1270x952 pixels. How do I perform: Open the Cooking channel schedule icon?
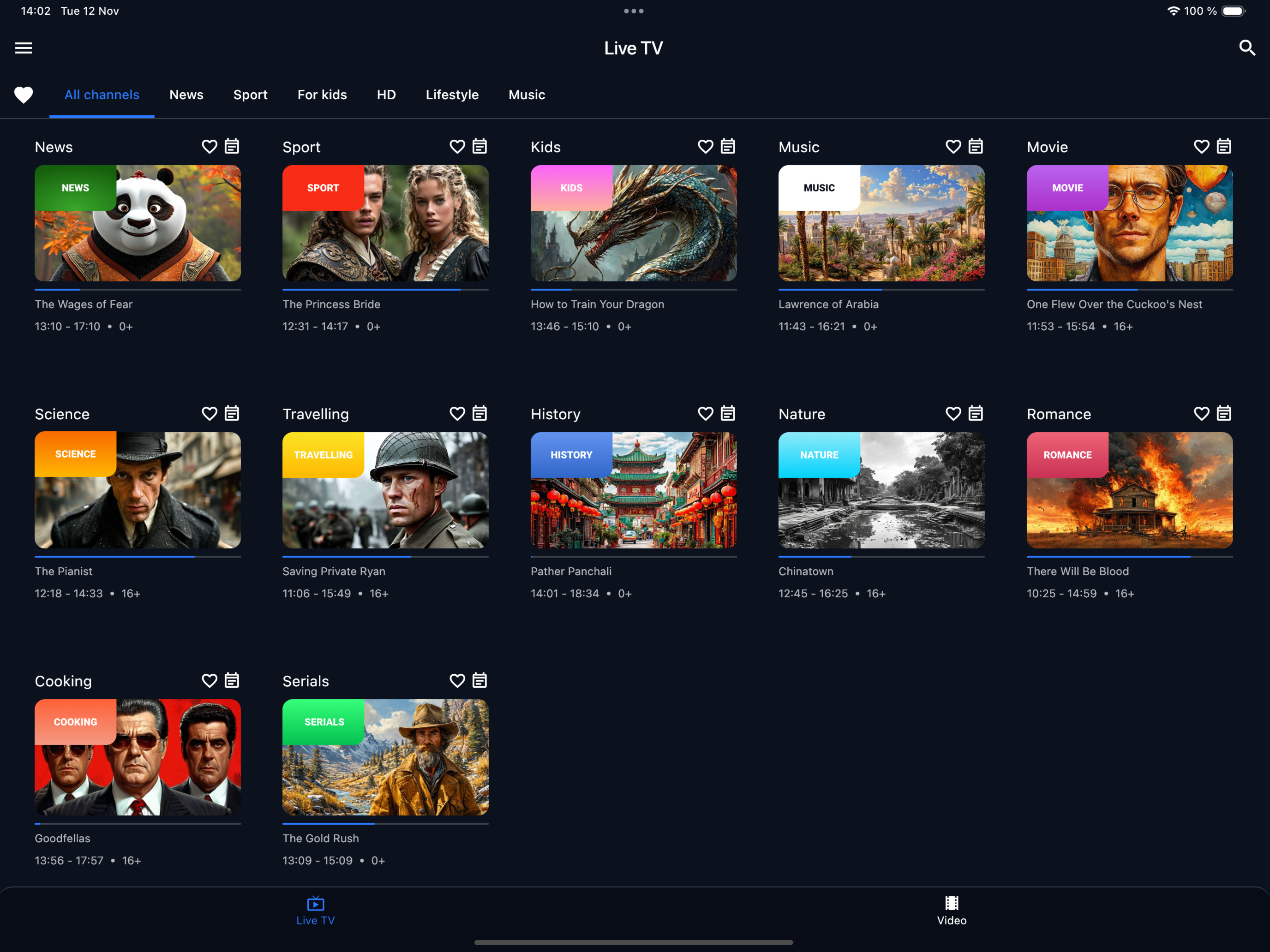tap(232, 681)
